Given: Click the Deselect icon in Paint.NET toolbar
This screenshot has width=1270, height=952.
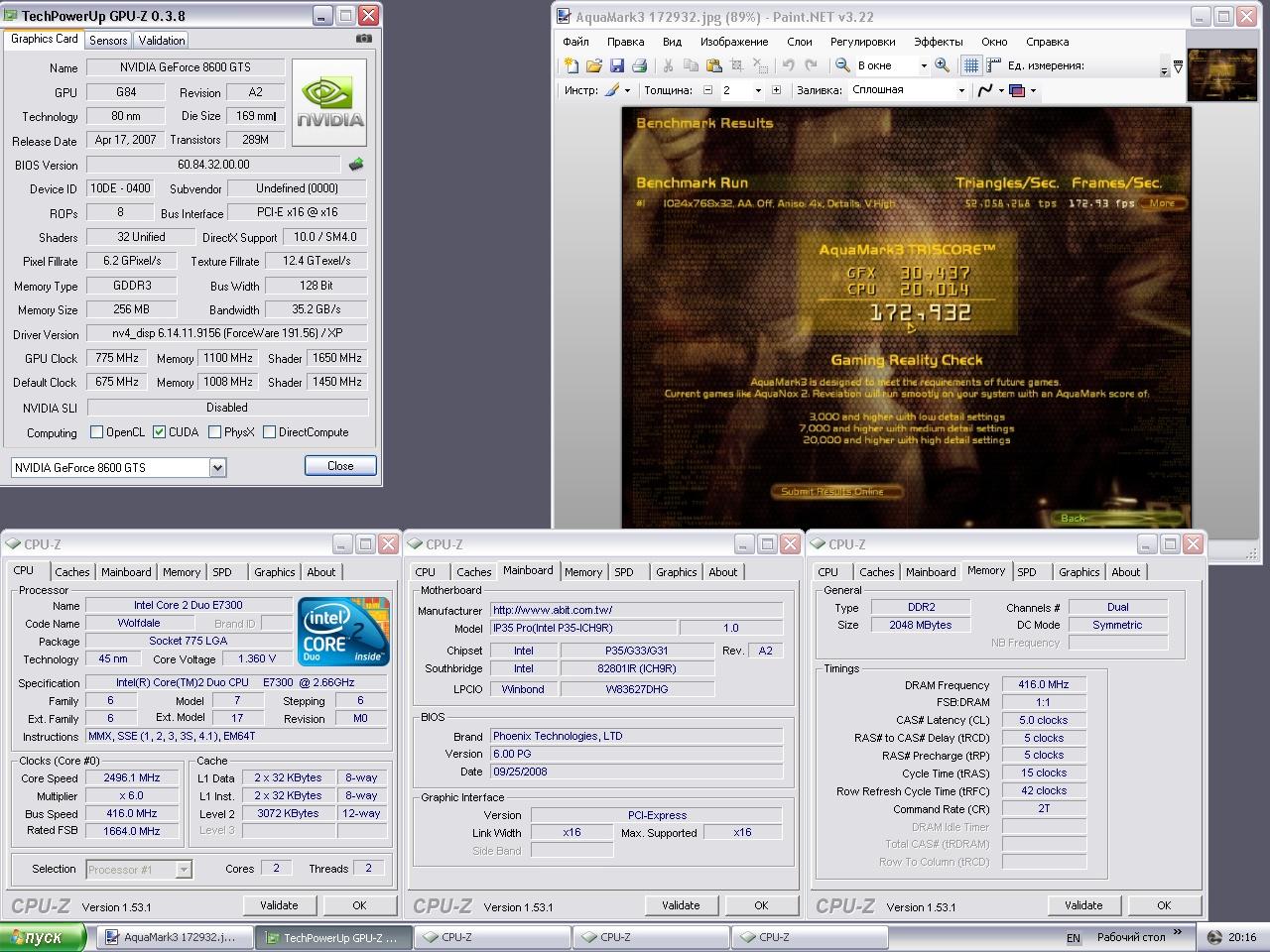Looking at the screenshot, I should click(x=759, y=65).
